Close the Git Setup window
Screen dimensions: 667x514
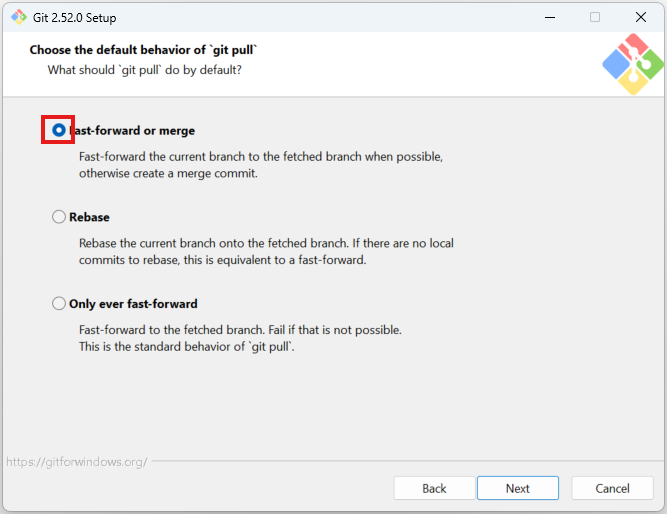(640, 16)
